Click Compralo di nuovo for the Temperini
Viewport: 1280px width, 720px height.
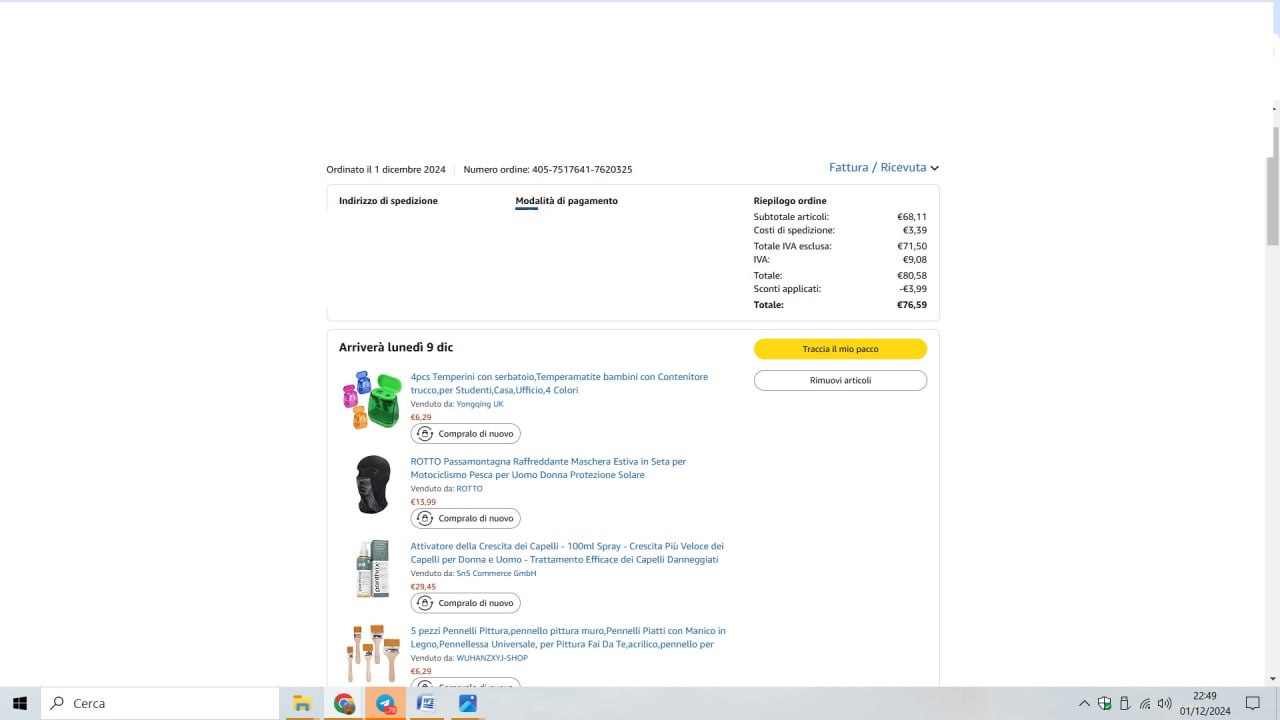tap(465, 434)
